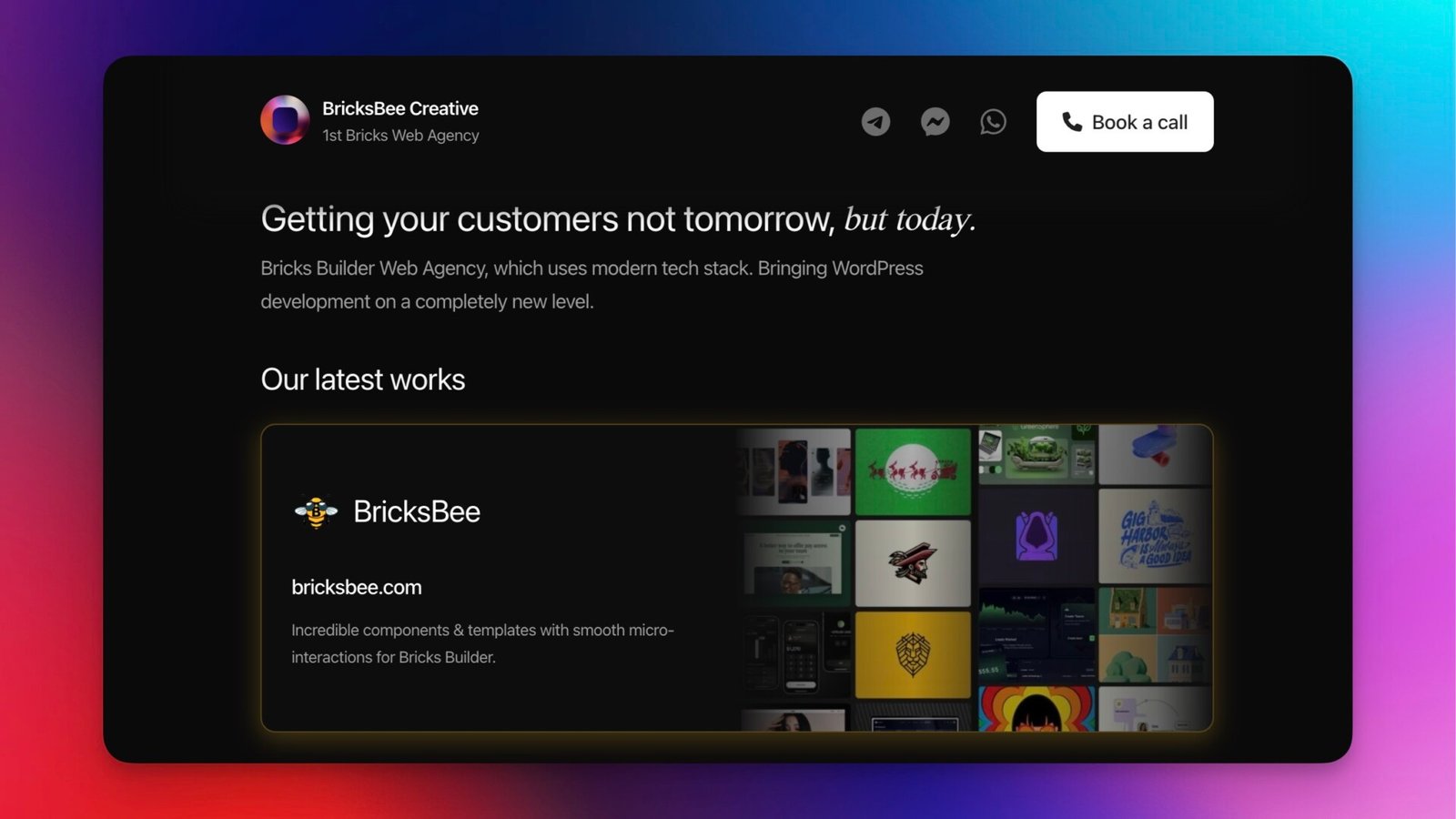Select the "1st Bricks Web Agency" tagline

point(400,136)
